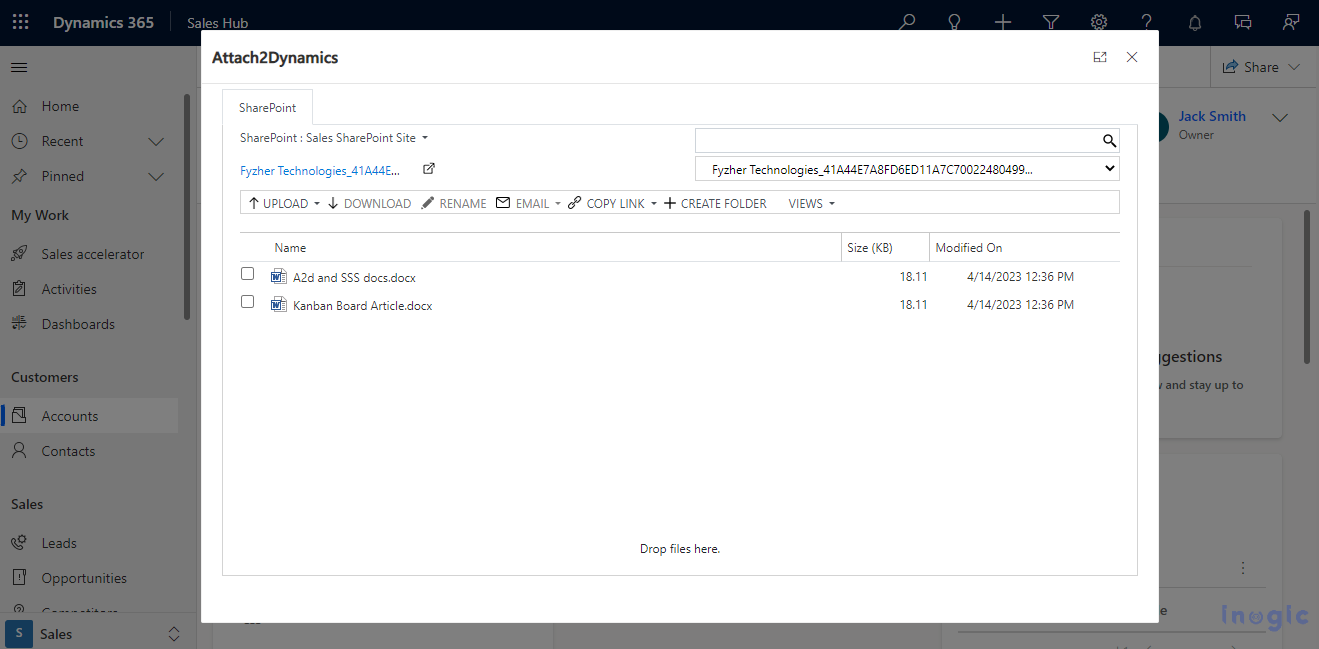Image resolution: width=1319 pixels, height=649 pixels.
Task: Click the file search input field
Action: 896,141
